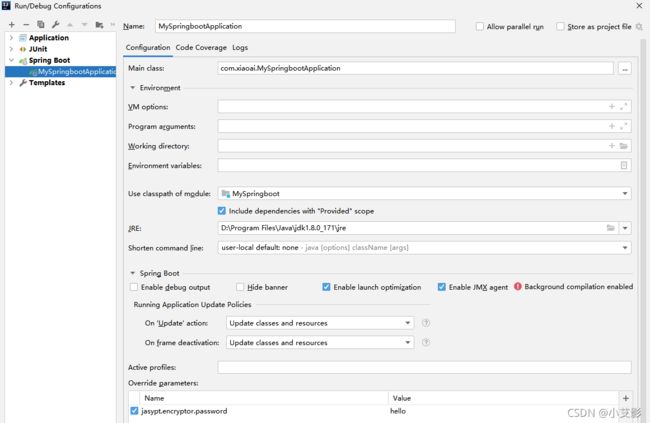Expand the Program arguments field editor
This screenshot has width=650, height=423.
[623, 126]
